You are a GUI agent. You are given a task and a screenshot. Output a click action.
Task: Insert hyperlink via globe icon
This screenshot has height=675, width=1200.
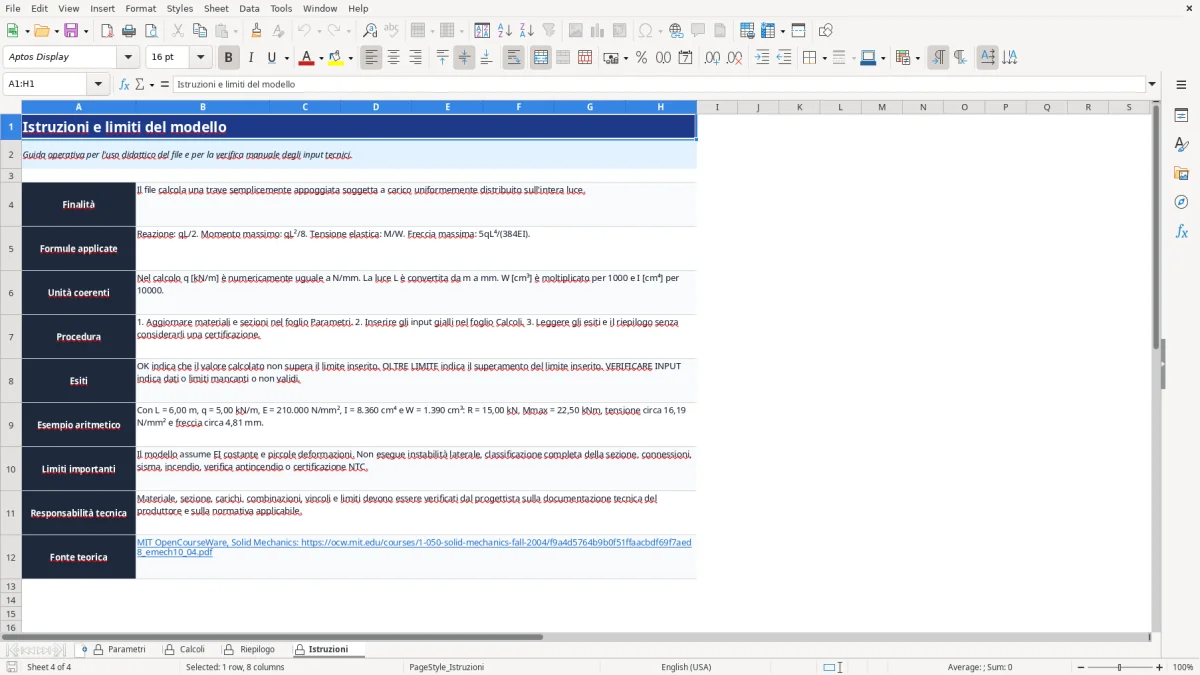(x=676, y=31)
